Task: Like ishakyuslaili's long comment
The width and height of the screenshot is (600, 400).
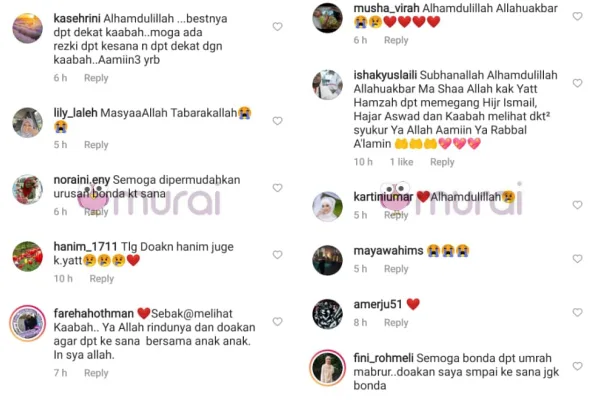Action: point(577,83)
